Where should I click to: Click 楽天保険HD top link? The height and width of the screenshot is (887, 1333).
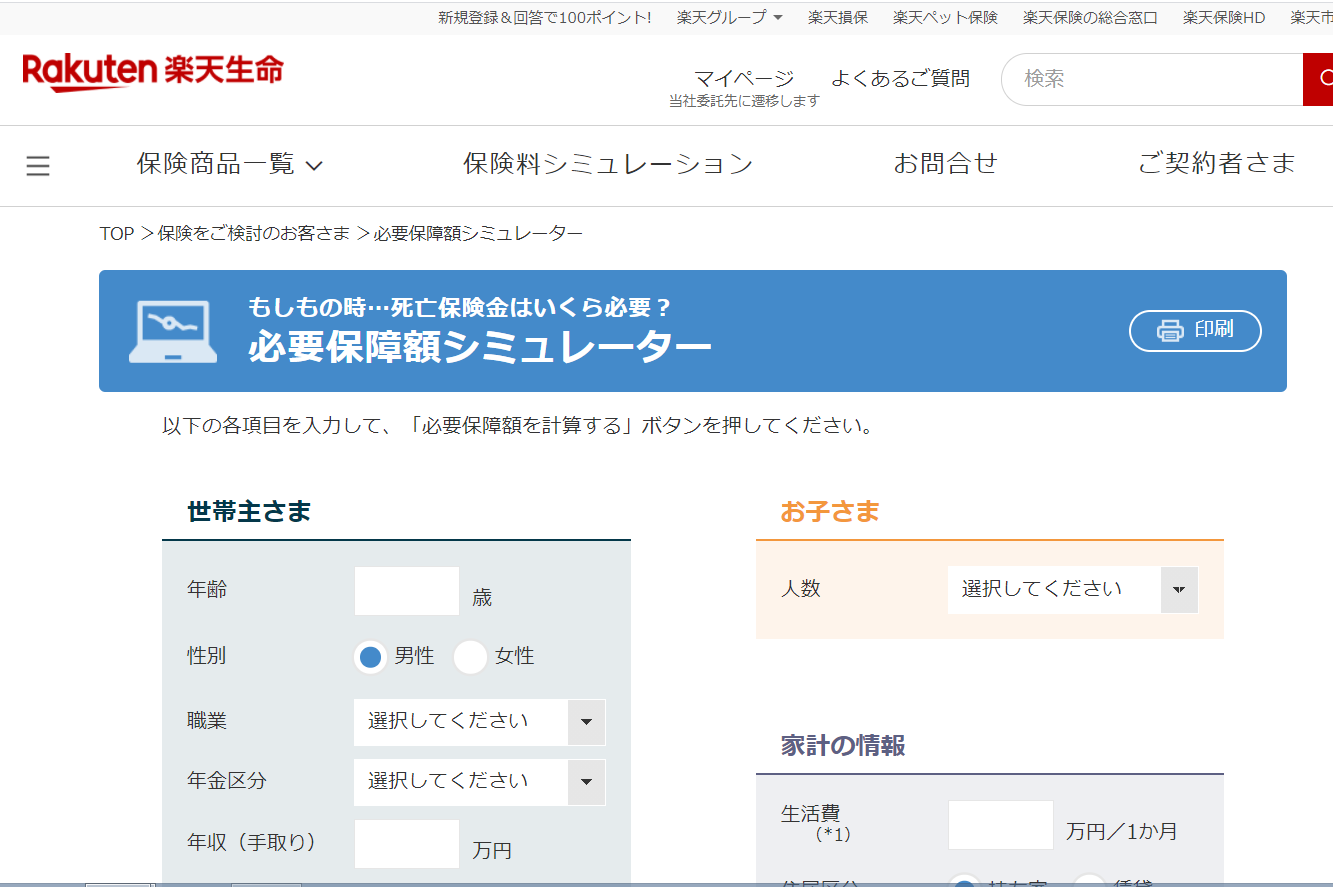coord(1224,17)
